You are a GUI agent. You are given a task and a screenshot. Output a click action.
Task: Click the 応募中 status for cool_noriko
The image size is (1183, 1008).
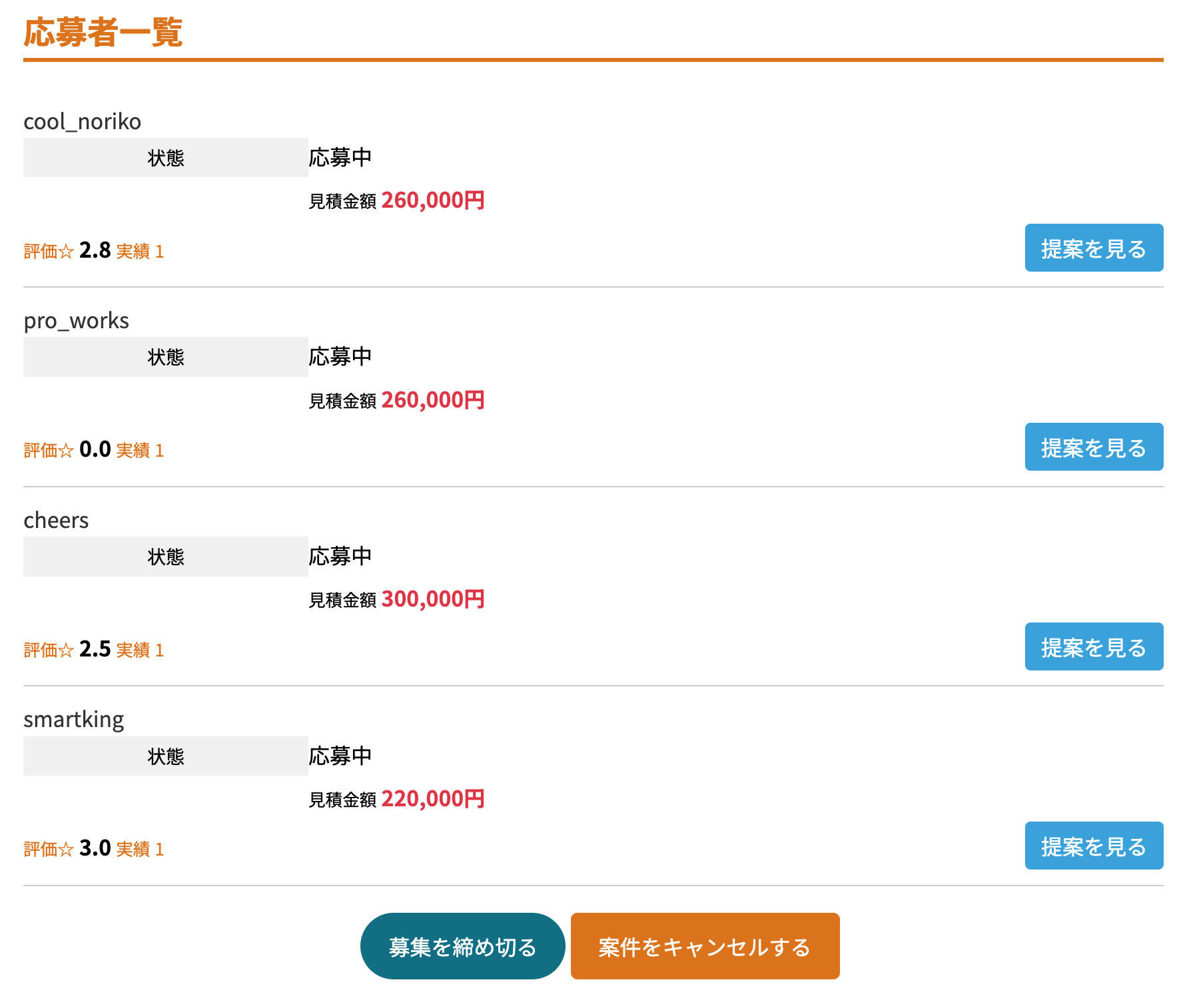[340, 158]
